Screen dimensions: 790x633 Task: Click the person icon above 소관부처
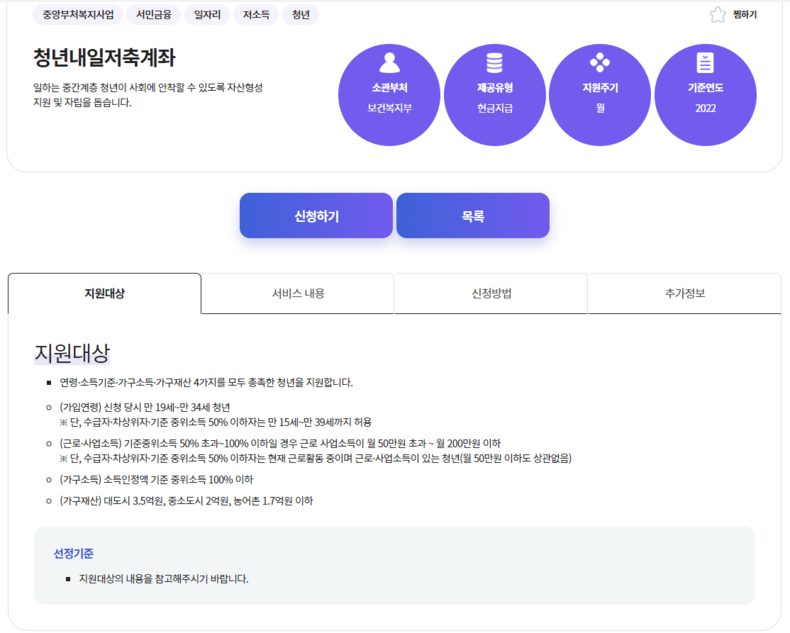tap(389, 63)
